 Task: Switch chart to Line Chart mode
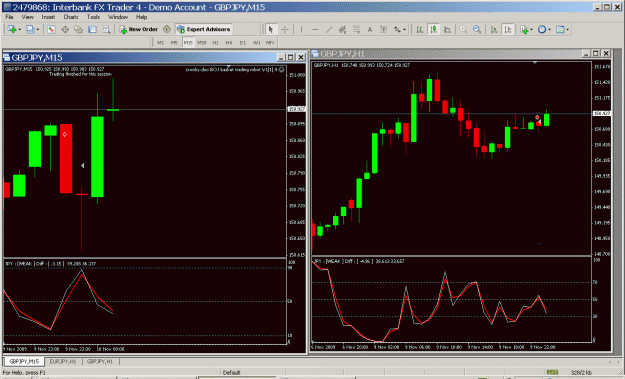[x=447, y=29]
